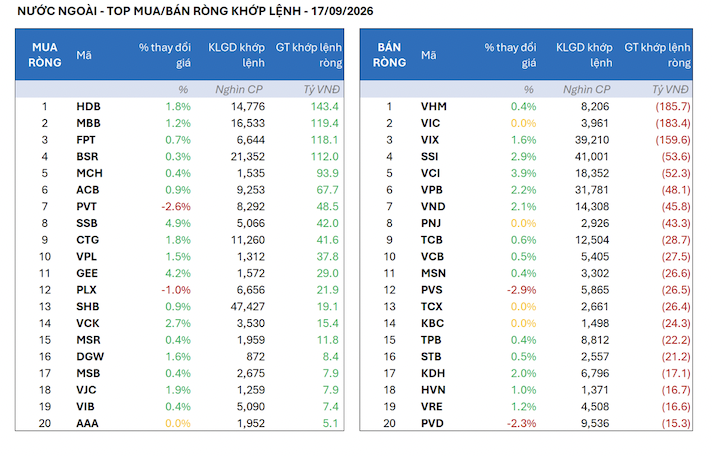Click the CTG ticker cell
The height and width of the screenshot is (456, 712).
click(x=88, y=240)
